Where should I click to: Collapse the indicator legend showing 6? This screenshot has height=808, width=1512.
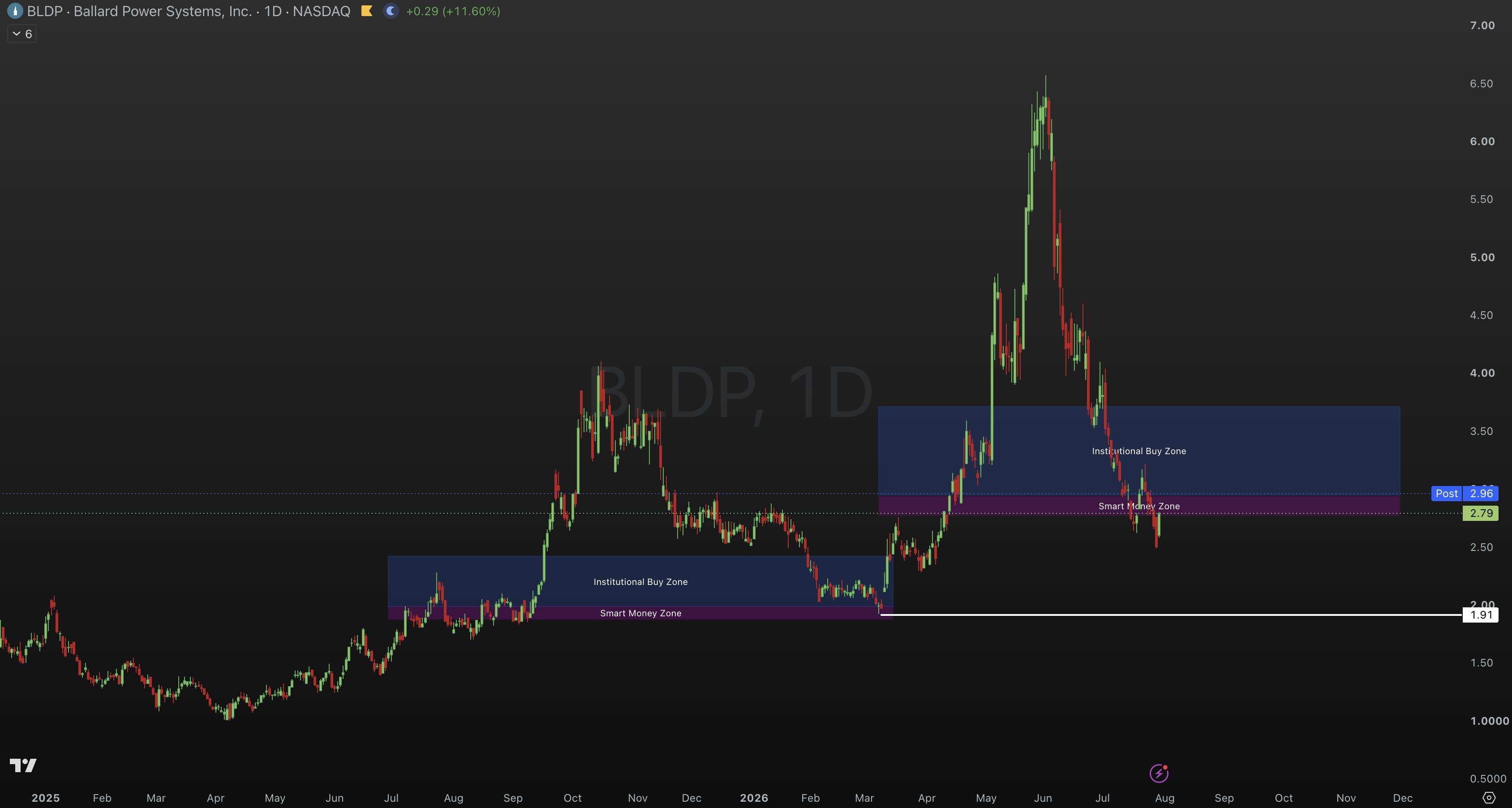21,34
